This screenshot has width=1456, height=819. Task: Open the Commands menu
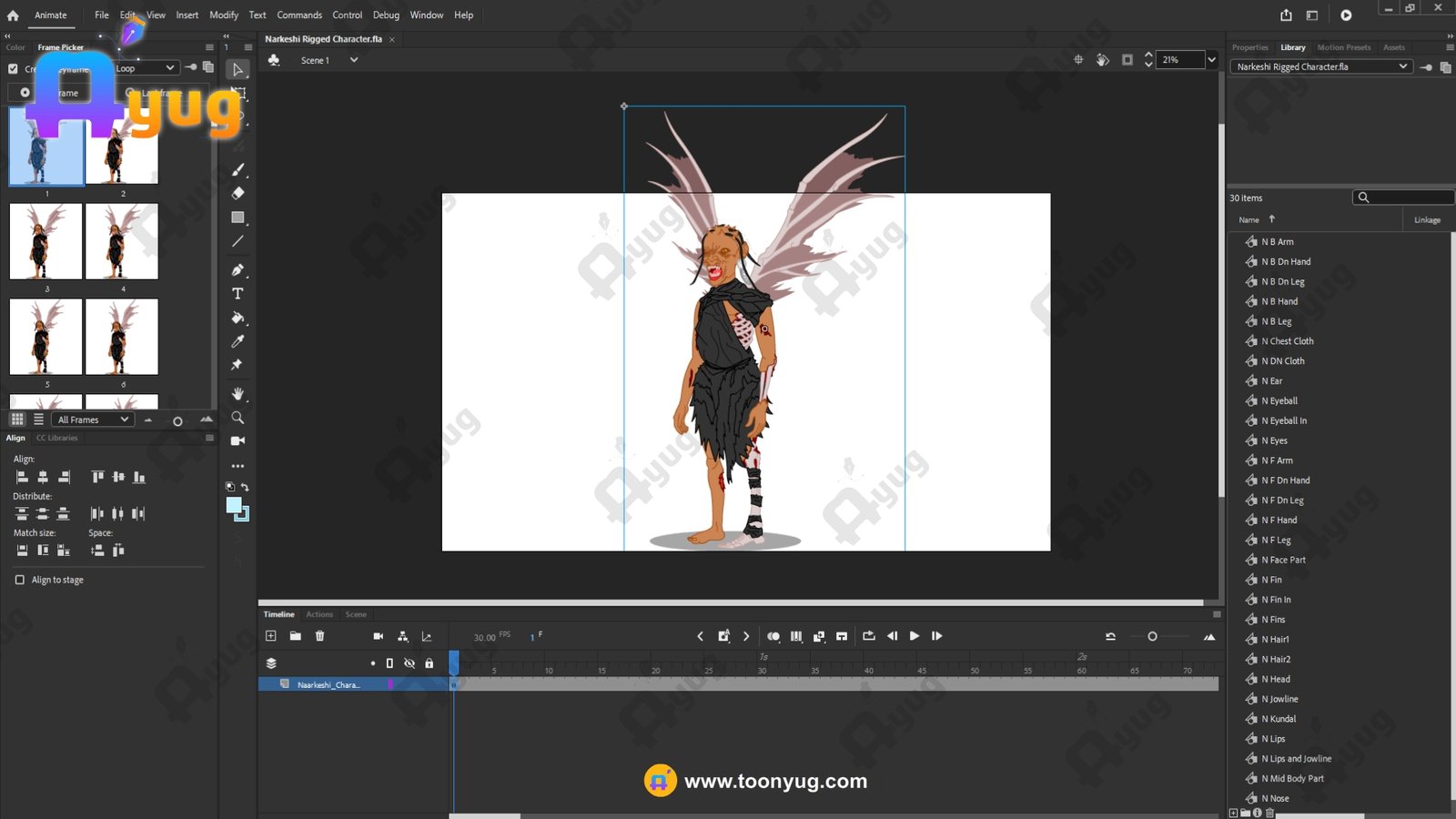(299, 15)
